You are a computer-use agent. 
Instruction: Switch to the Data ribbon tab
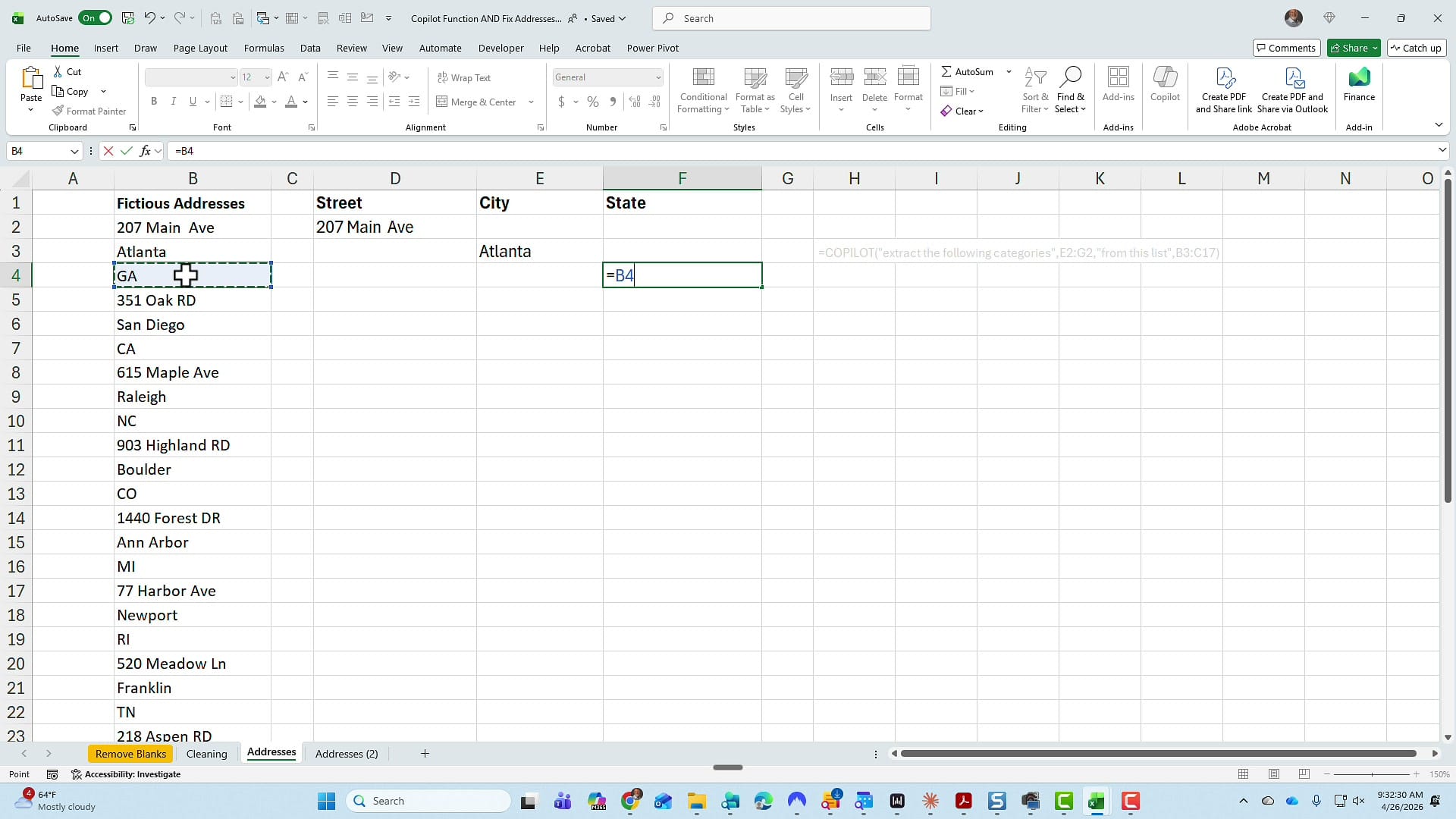310,48
